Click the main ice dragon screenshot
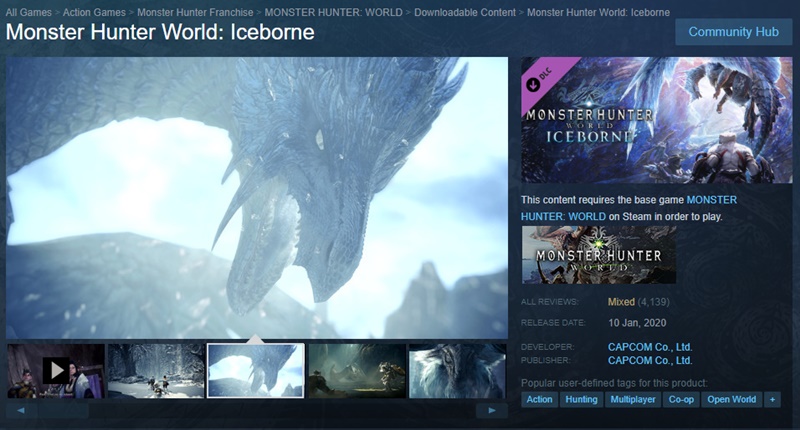The image size is (800, 430). pyautogui.click(x=257, y=197)
